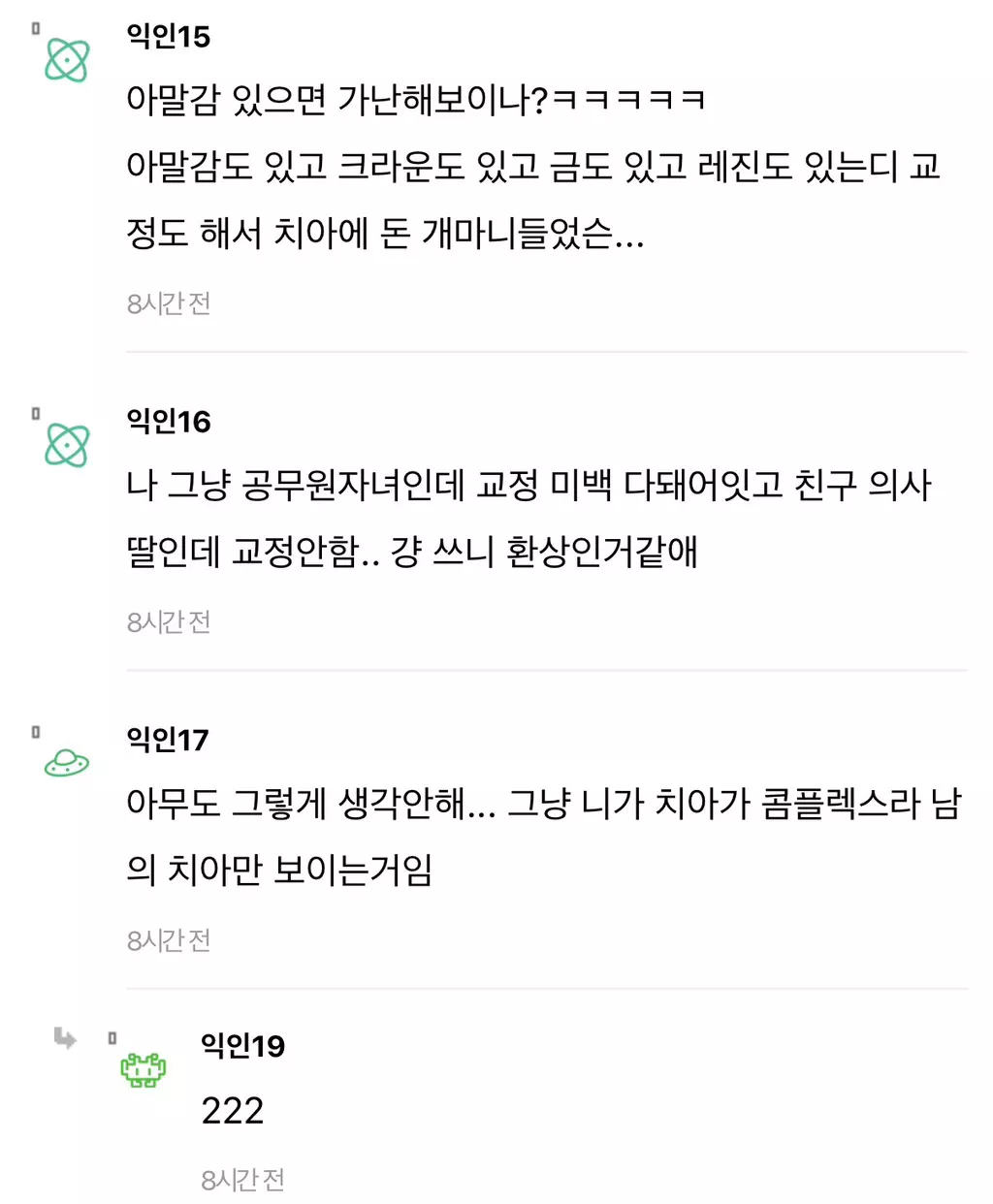The width and height of the screenshot is (993, 1204).
Task: Open the 익인19 username in the reply
Action: 242,1046
